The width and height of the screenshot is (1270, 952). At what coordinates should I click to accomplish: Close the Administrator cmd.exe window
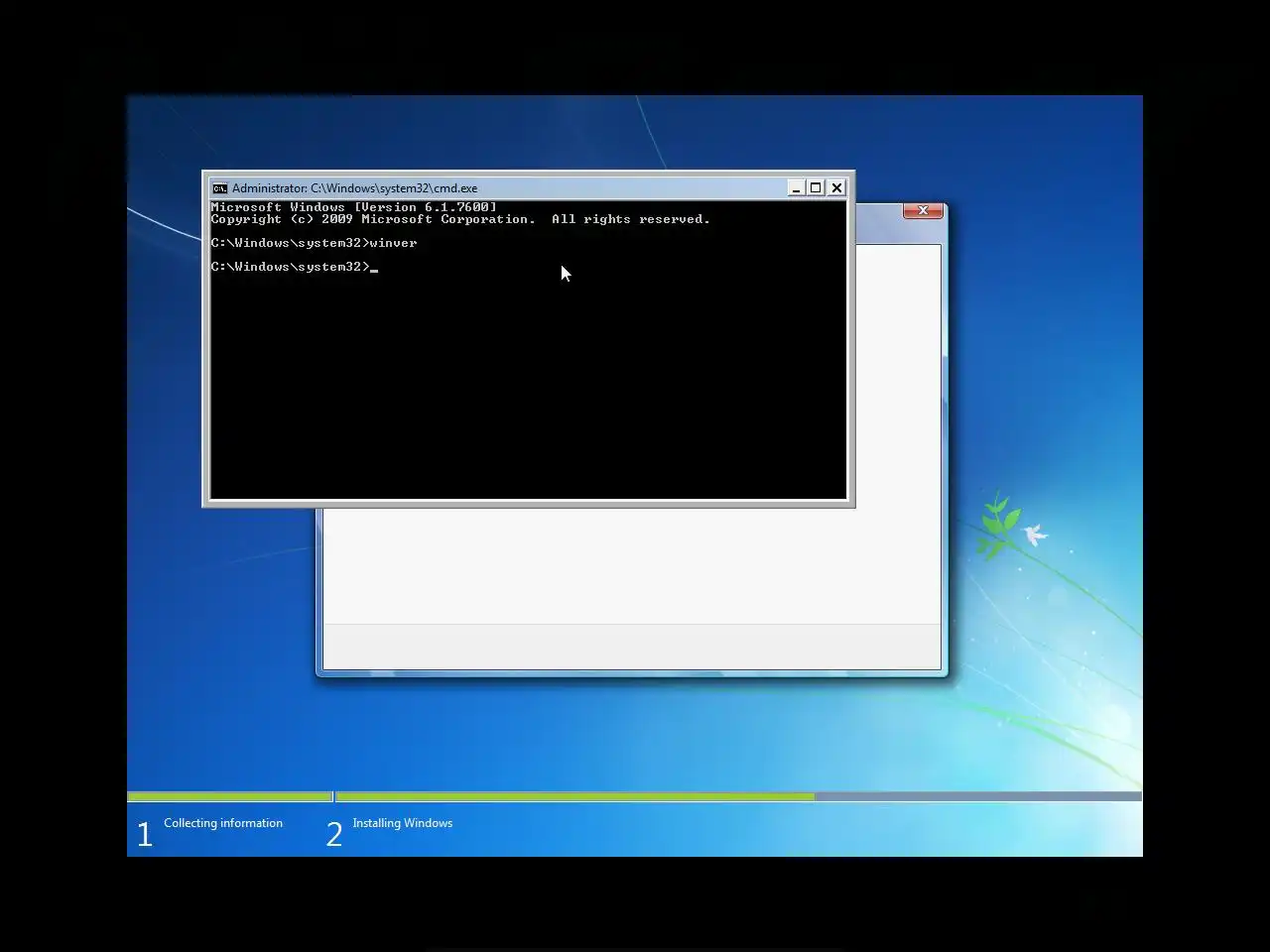836,187
